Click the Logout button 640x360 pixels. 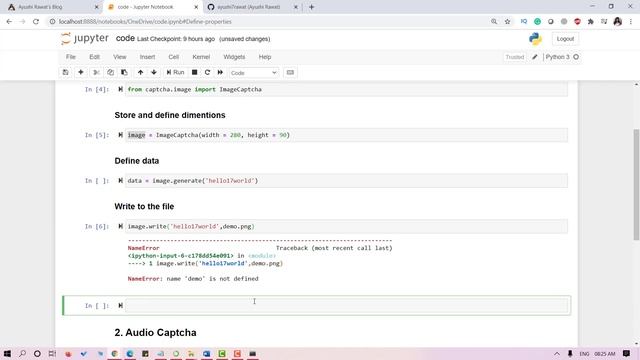pos(565,39)
